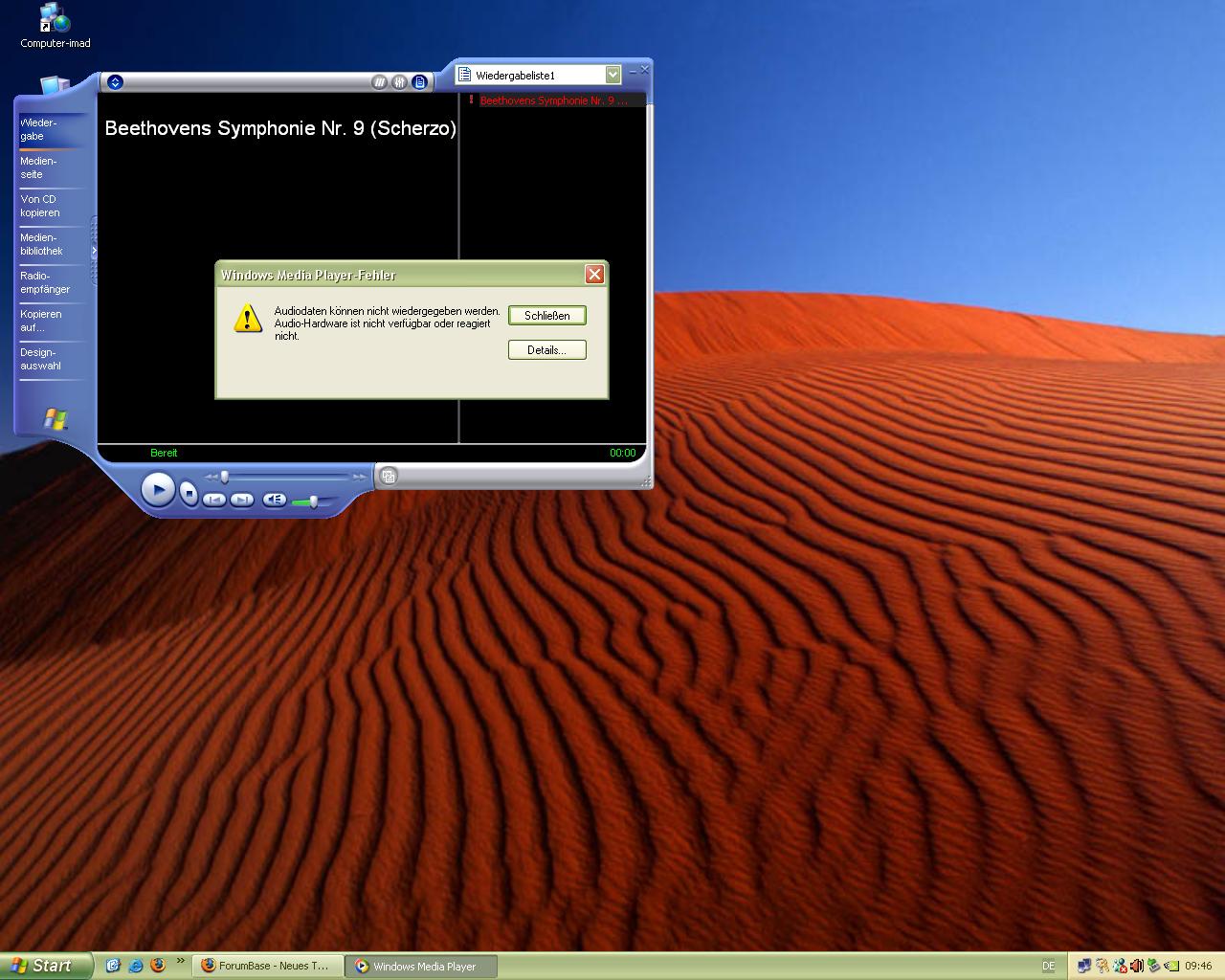Viewport: 1225px width, 980px height.
Task: Click the fast-forward arrows on the seek bar
Action: pos(360,477)
